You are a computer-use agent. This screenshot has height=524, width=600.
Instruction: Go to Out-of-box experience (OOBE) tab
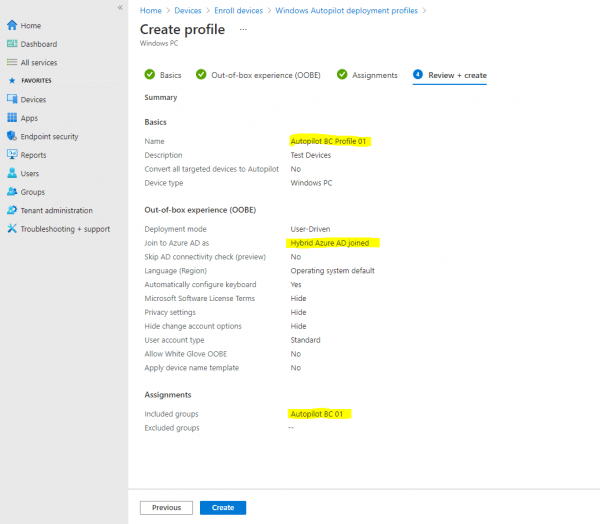(x=258, y=75)
